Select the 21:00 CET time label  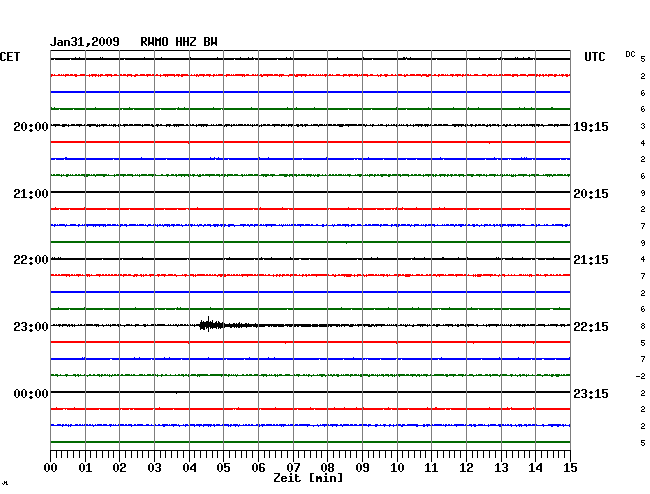click(x=31, y=194)
